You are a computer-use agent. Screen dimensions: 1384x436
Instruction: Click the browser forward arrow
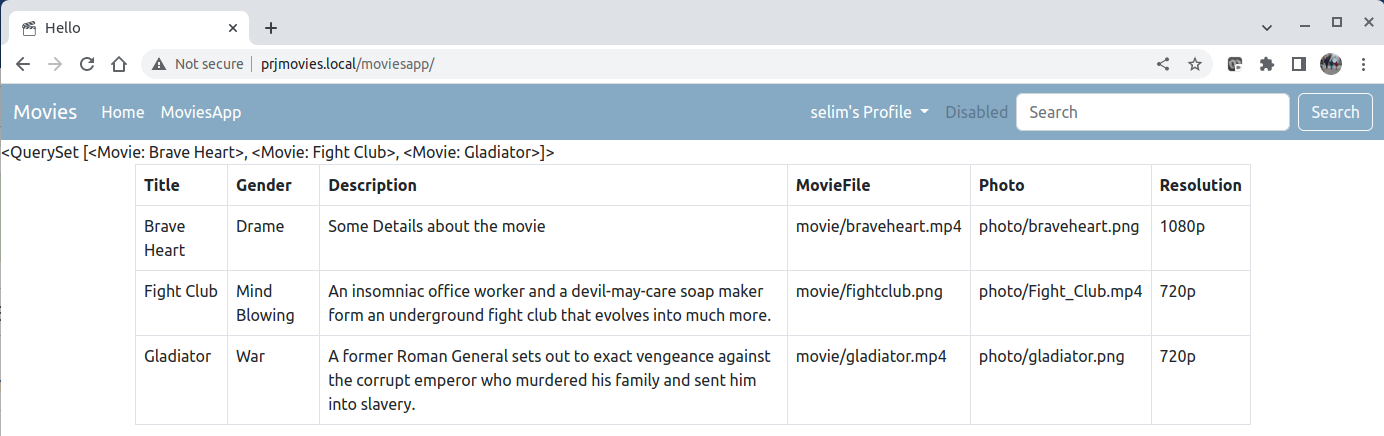pos(55,64)
